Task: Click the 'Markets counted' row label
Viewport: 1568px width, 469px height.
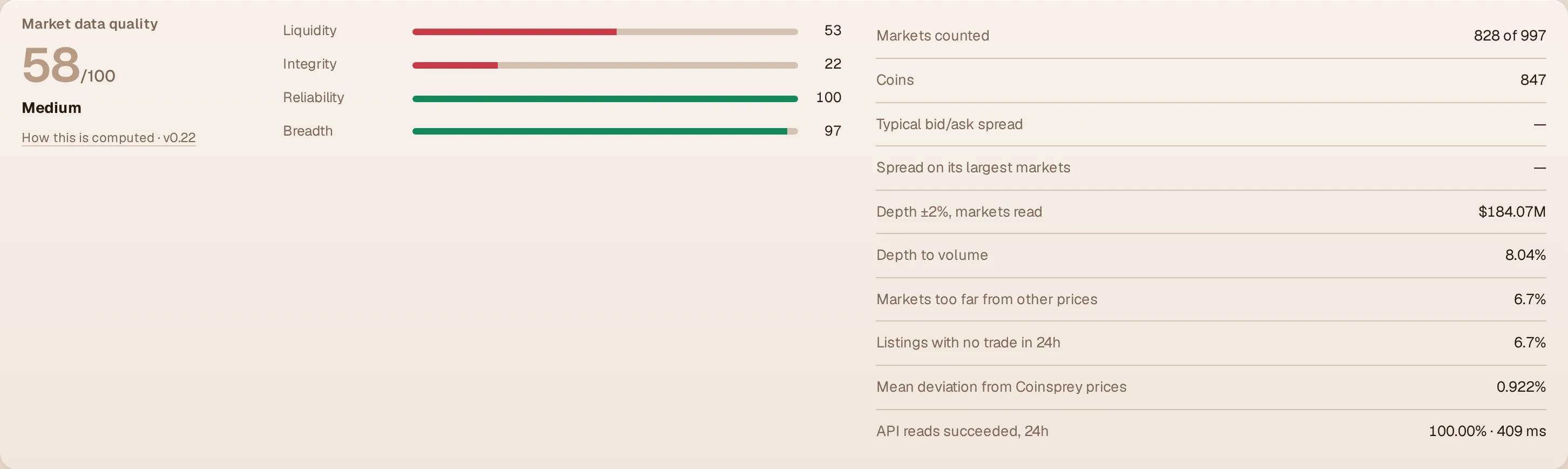Action: [x=932, y=36]
